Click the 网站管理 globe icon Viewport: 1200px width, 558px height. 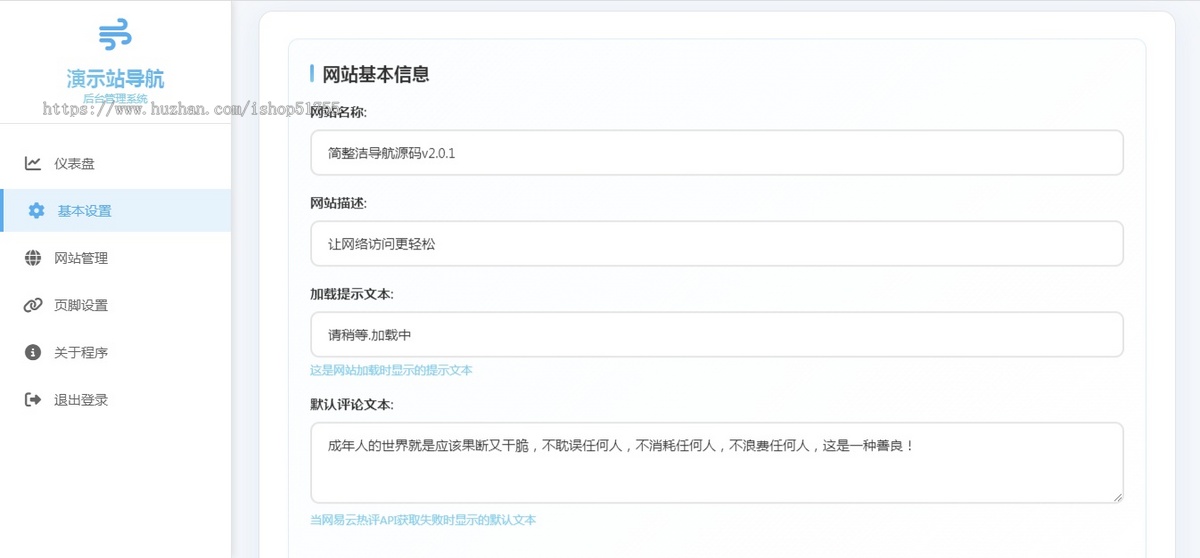pyautogui.click(x=33, y=258)
